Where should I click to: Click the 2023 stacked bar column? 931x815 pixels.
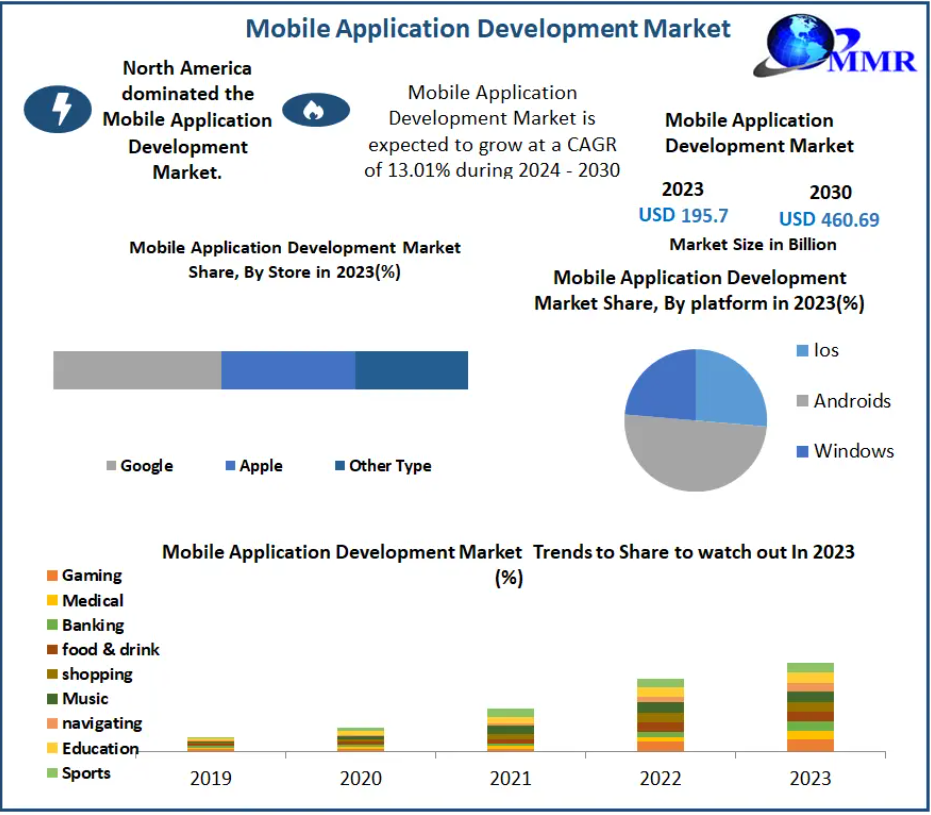[810, 707]
